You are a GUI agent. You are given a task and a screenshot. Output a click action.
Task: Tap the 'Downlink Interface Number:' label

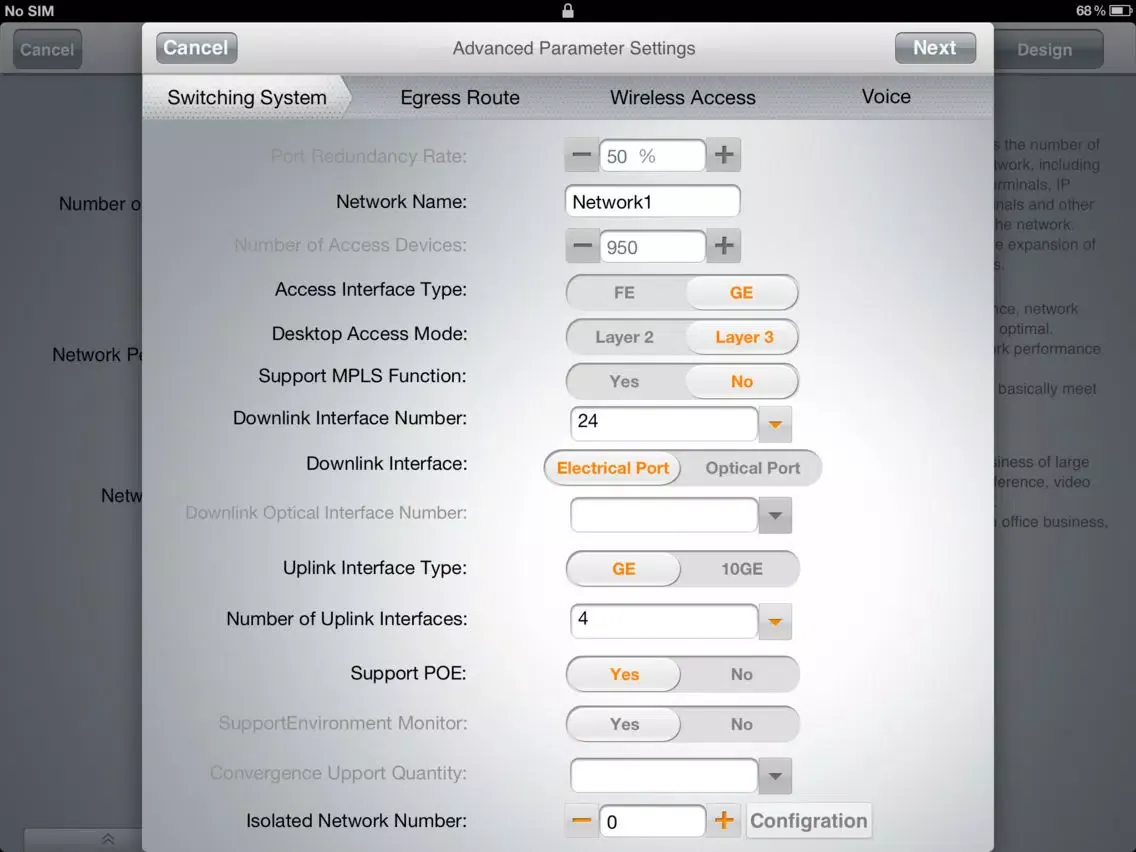349,418
